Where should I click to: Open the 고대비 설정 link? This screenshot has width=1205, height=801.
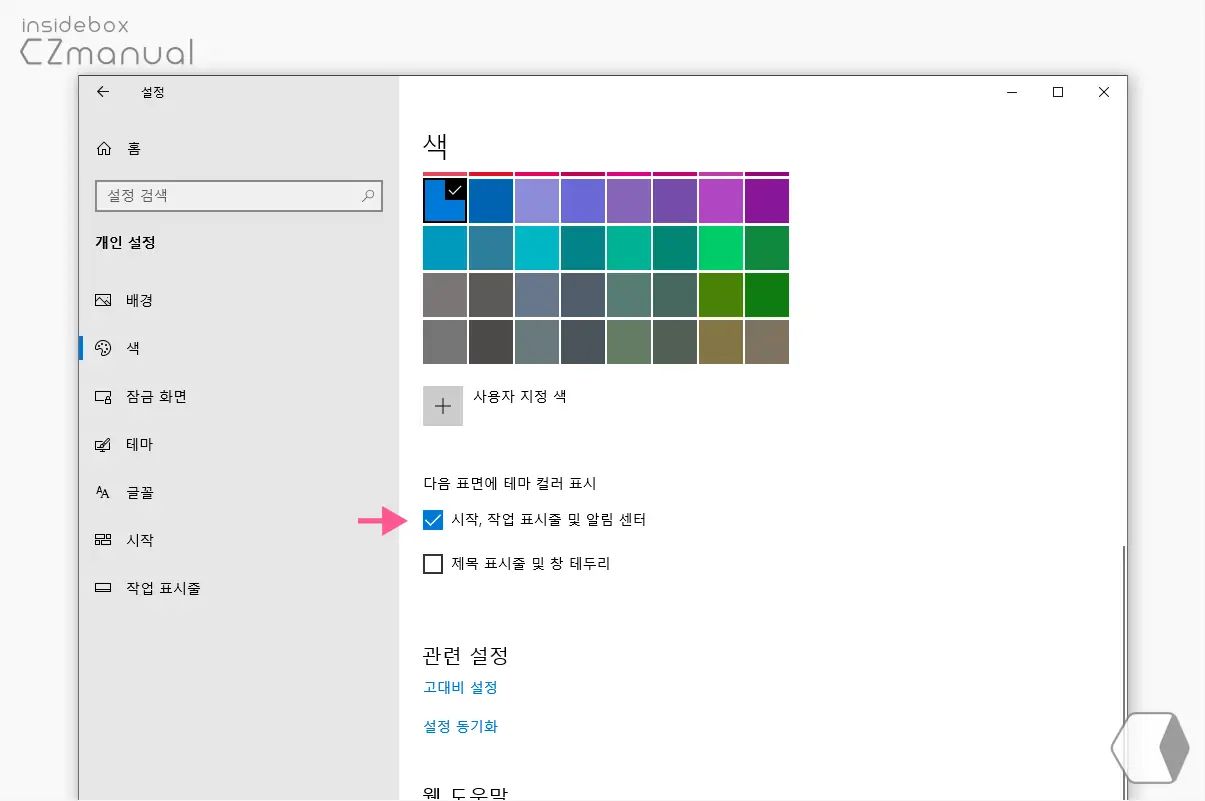pos(460,687)
